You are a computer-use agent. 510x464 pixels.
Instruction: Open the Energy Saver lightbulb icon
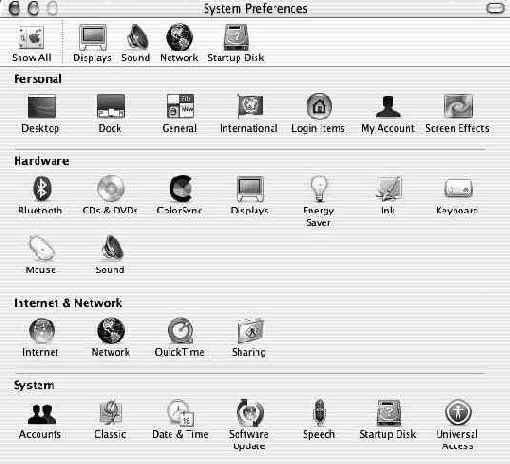(x=319, y=188)
